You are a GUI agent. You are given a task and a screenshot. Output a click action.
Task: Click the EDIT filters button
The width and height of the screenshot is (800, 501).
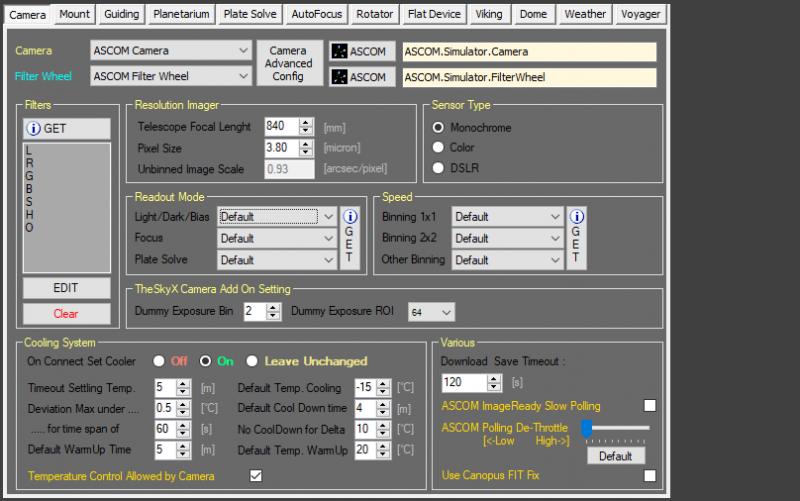pyautogui.click(x=66, y=288)
